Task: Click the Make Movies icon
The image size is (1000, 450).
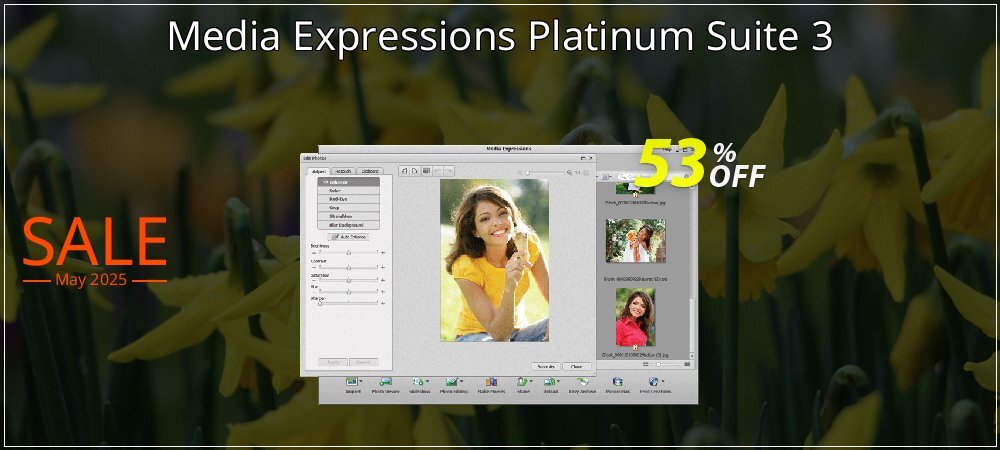Action: tap(491, 382)
